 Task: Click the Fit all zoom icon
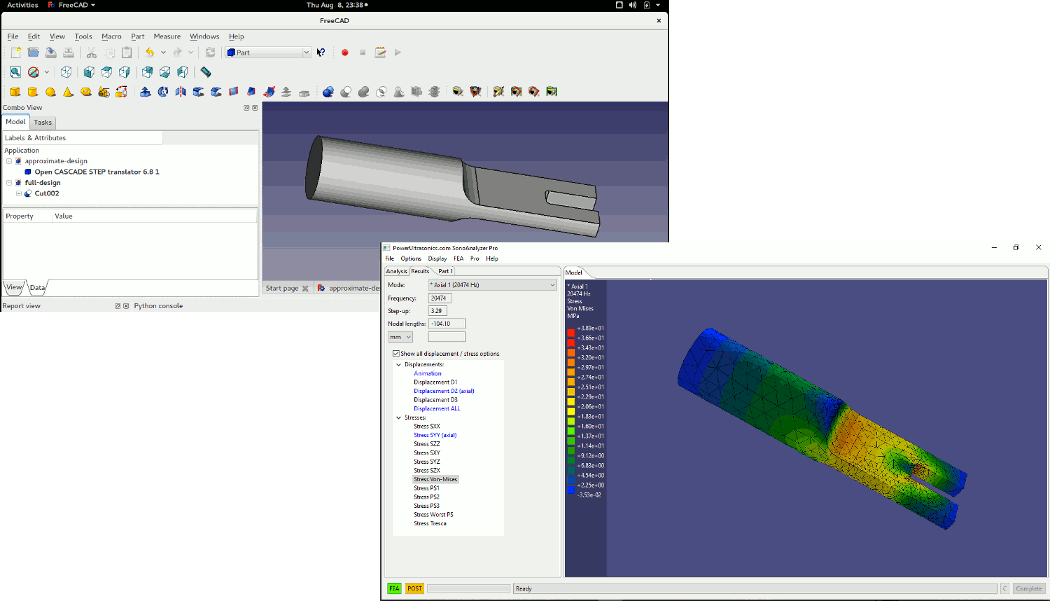click(15, 72)
